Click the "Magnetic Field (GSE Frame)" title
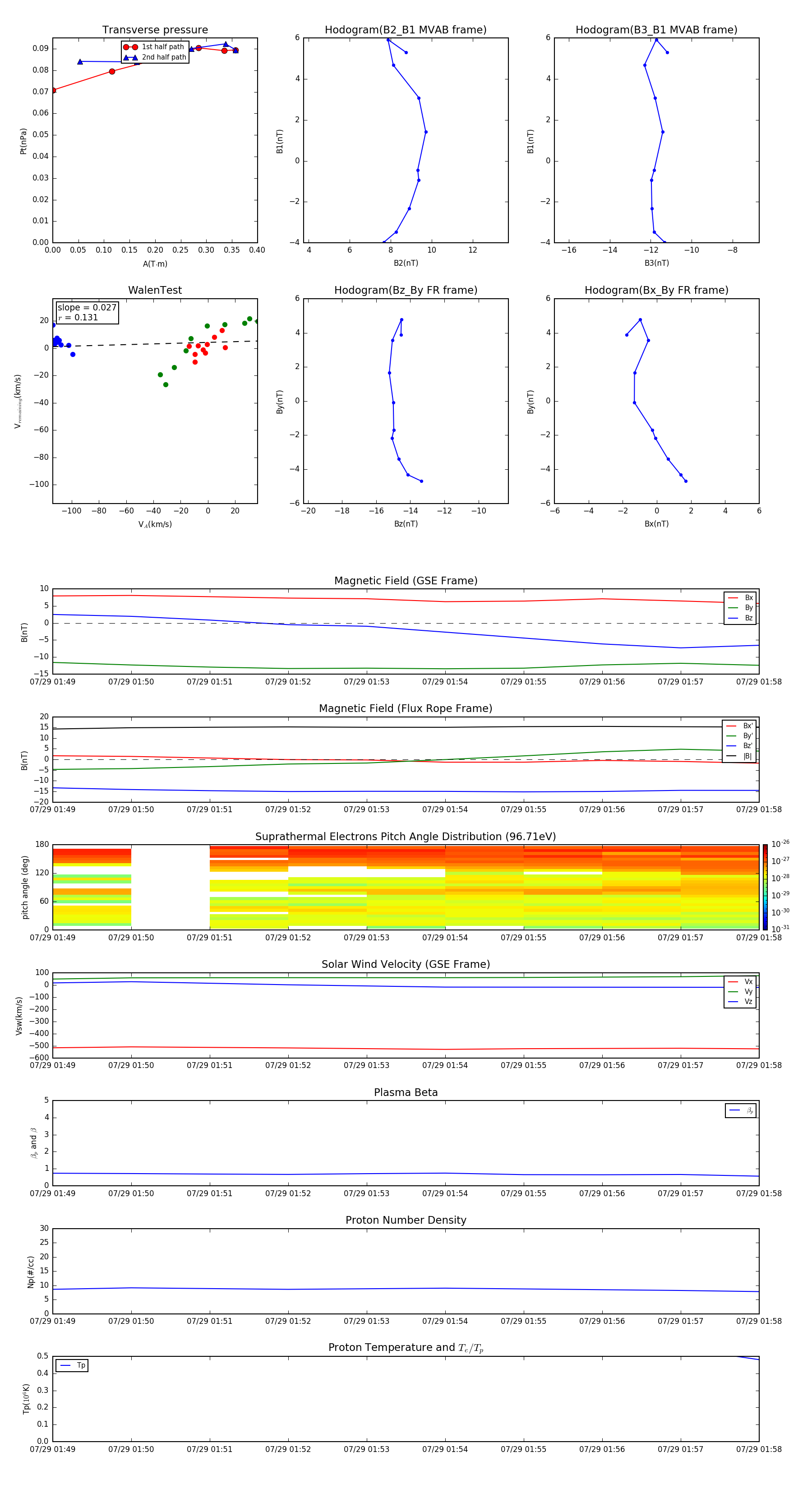 [406, 581]
